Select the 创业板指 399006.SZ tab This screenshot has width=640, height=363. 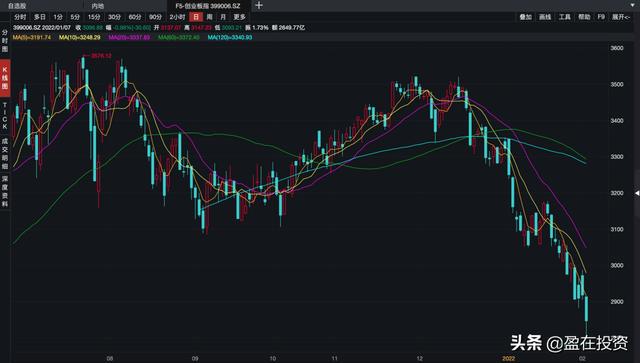pos(208,6)
